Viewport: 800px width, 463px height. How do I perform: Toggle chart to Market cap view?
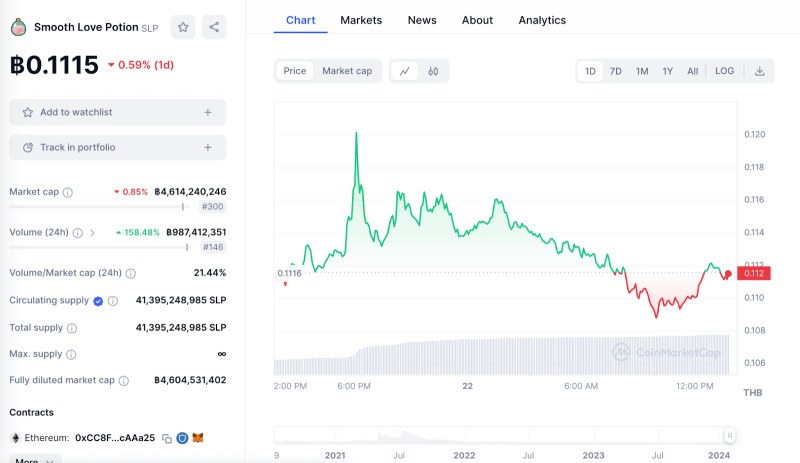point(347,71)
